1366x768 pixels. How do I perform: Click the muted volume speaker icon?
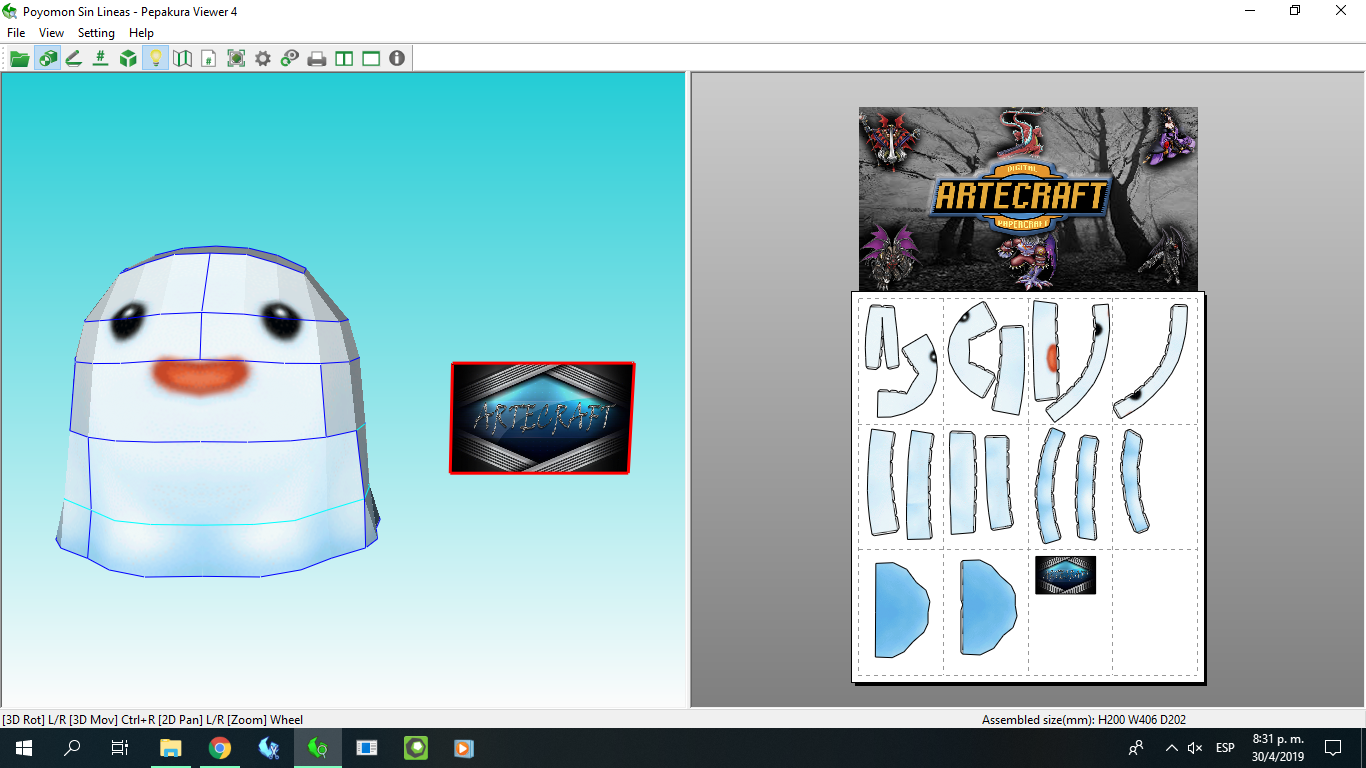1195,748
